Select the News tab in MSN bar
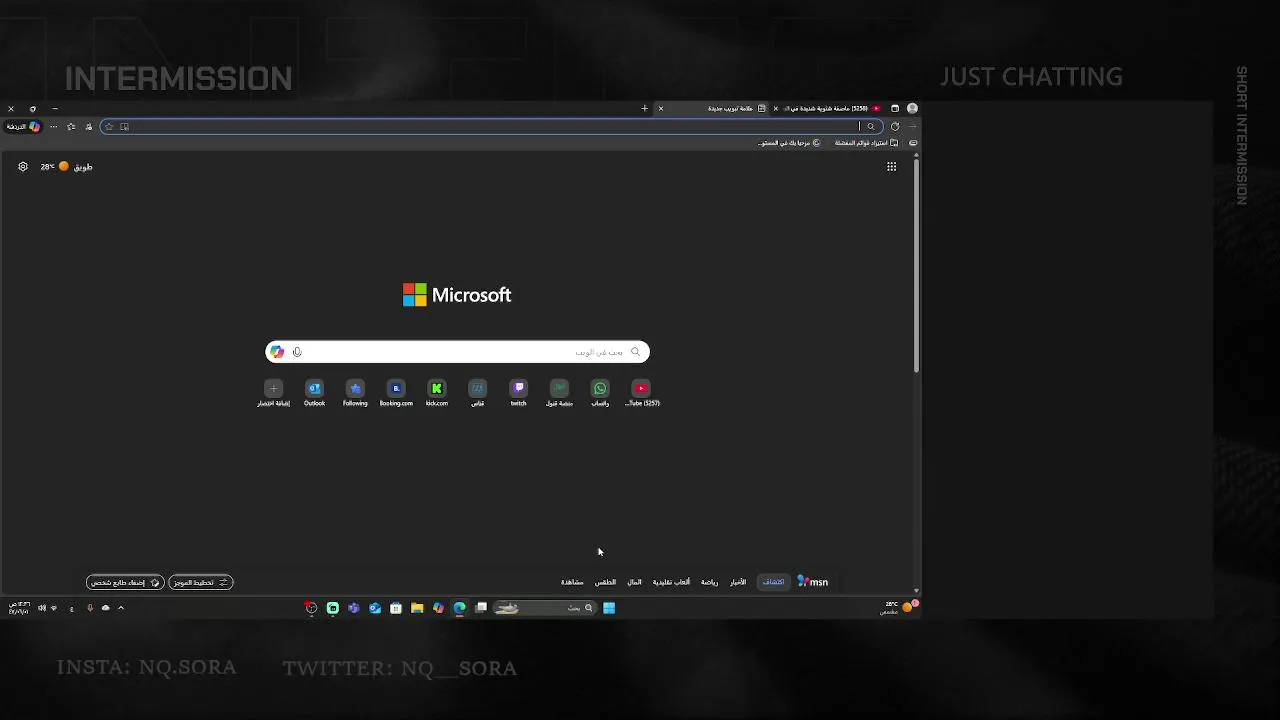 pos(738,582)
